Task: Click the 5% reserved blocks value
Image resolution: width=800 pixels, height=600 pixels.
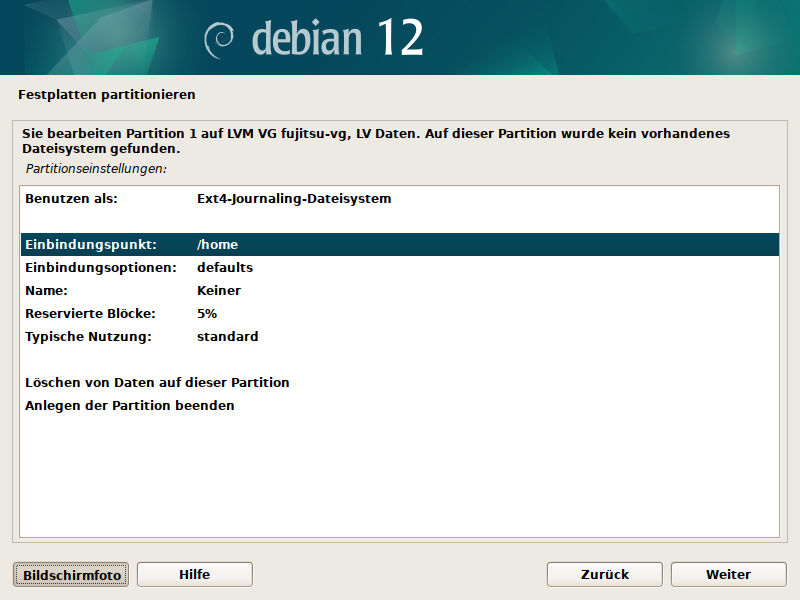Action: 207,314
